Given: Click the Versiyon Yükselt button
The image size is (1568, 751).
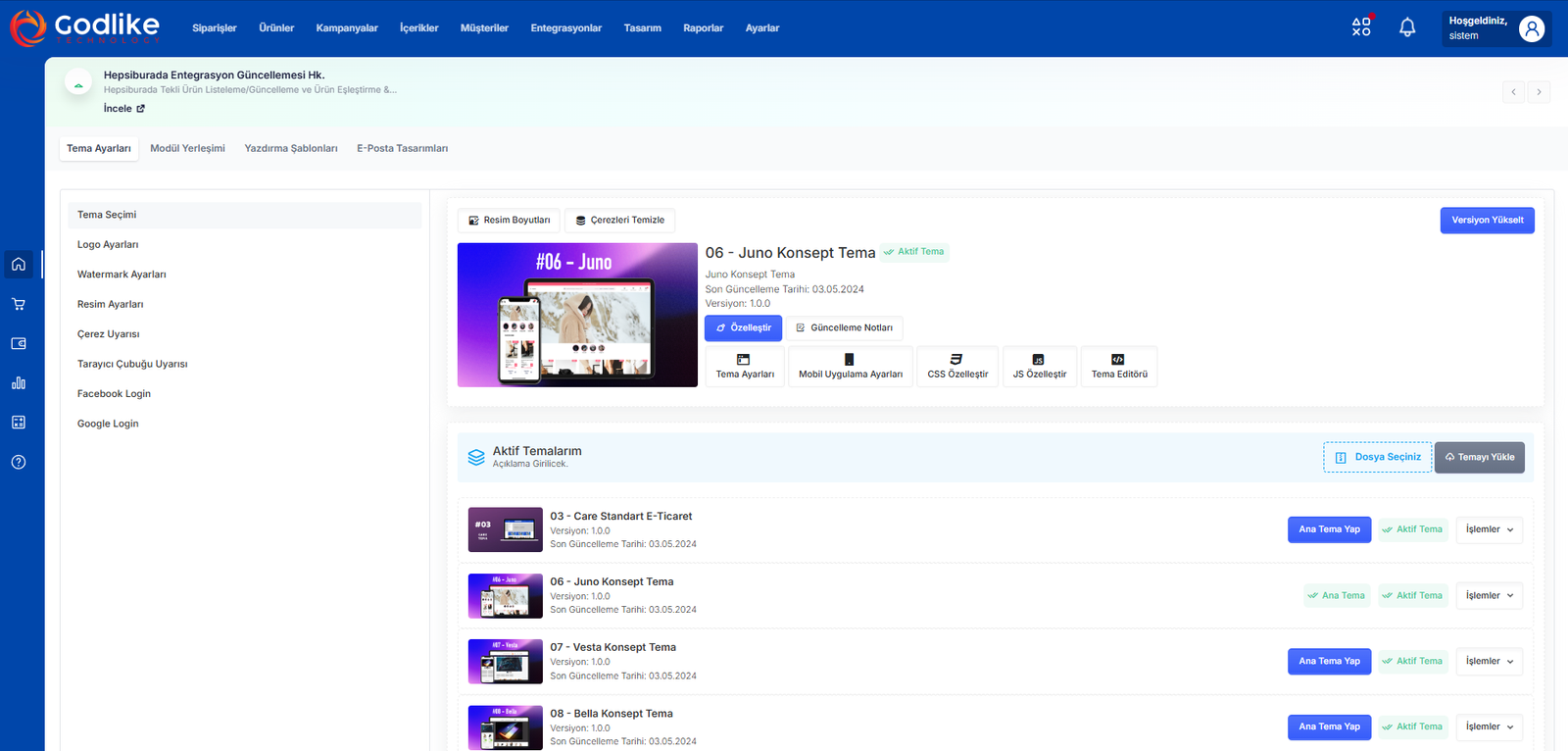Looking at the screenshot, I should (x=1487, y=221).
